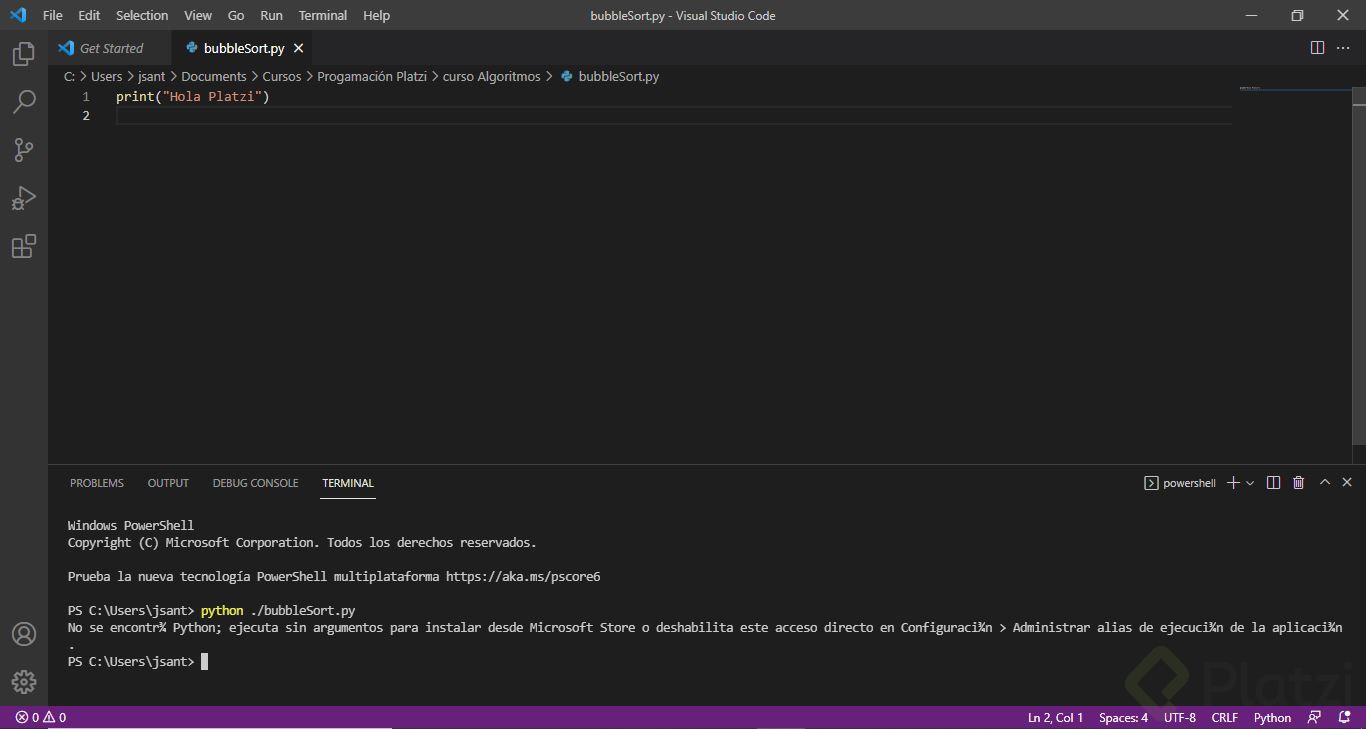1366x729 pixels.
Task: Open the Help menu
Action: 377,15
